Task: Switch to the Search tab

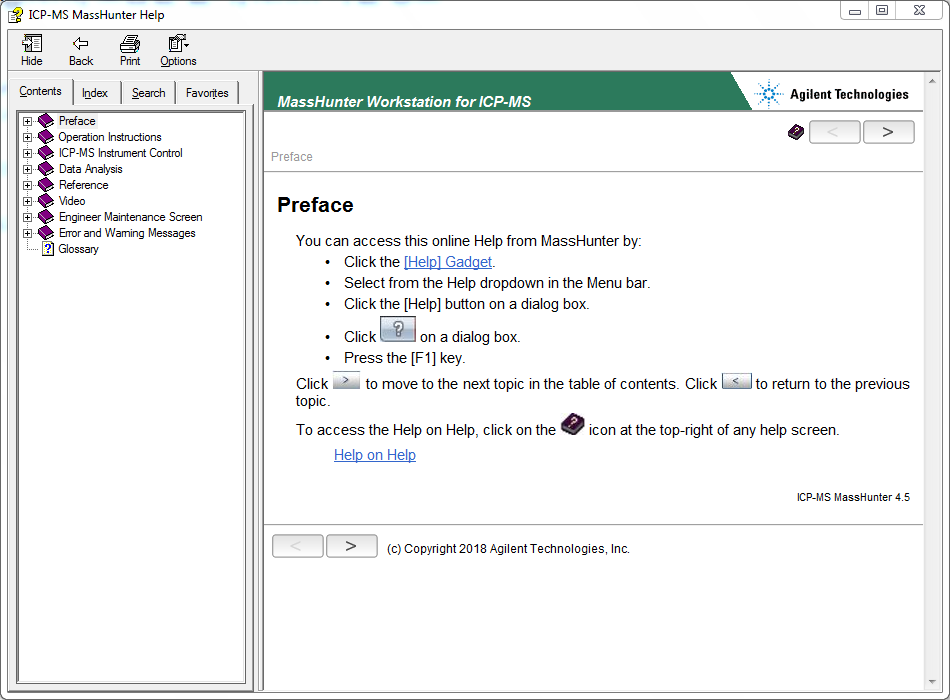Action: point(148,93)
